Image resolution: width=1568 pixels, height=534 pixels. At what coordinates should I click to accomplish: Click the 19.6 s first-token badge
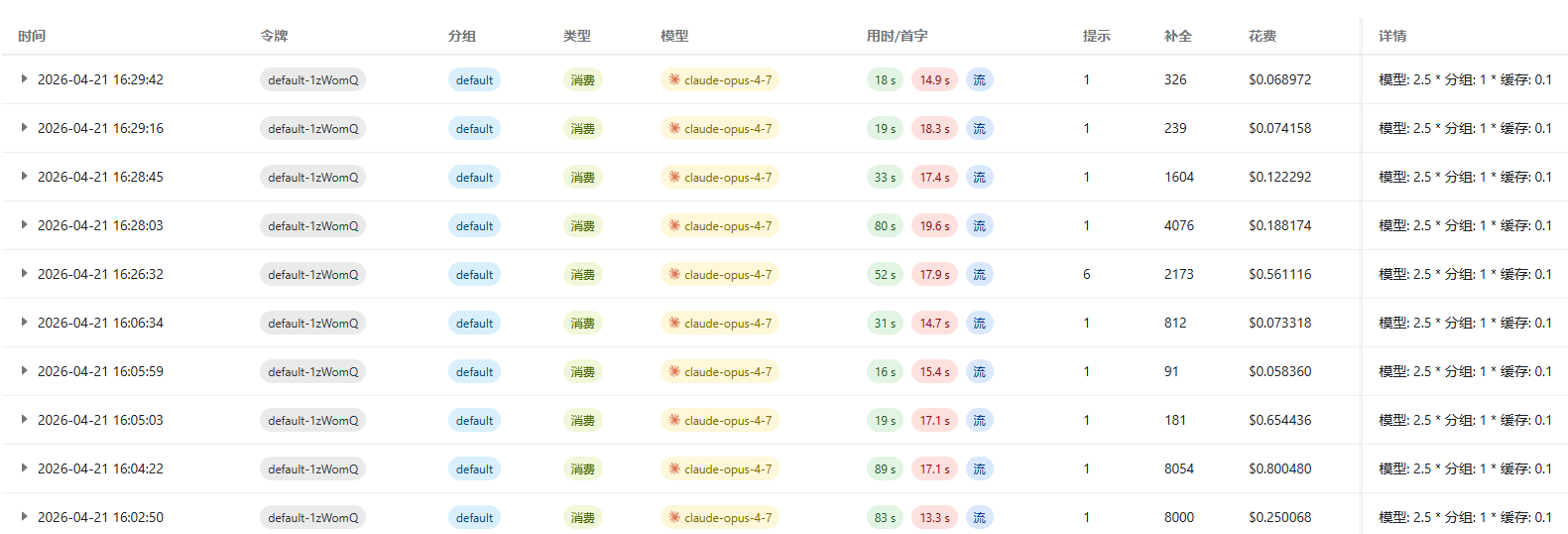click(934, 225)
